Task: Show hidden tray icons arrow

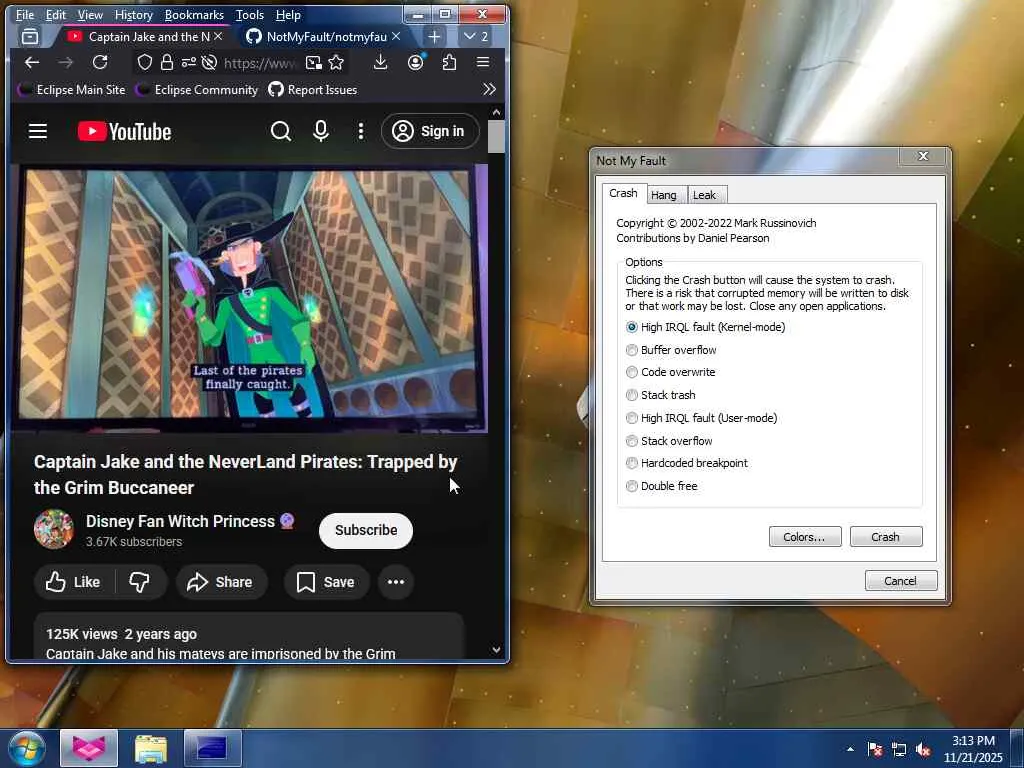Action: (850, 750)
